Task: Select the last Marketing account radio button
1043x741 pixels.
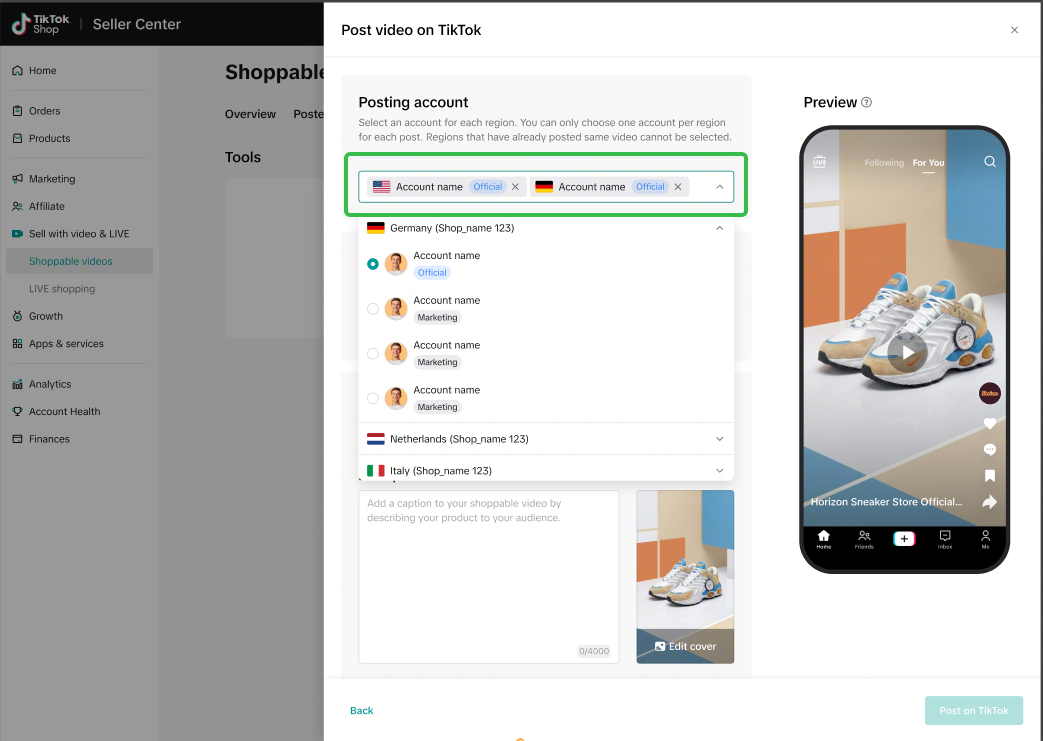Action: click(373, 398)
